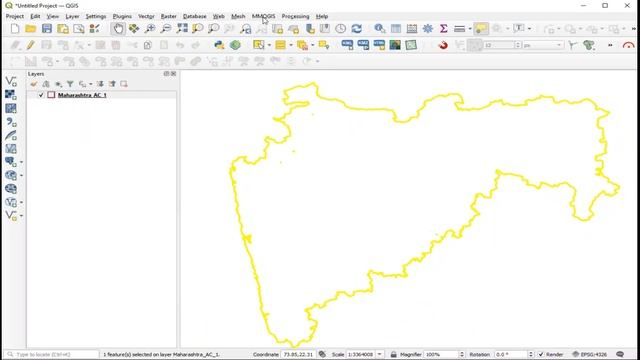The width and height of the screenshot is (640, 360).
Task: Open the field calculator icon
Action: (411, 29)
